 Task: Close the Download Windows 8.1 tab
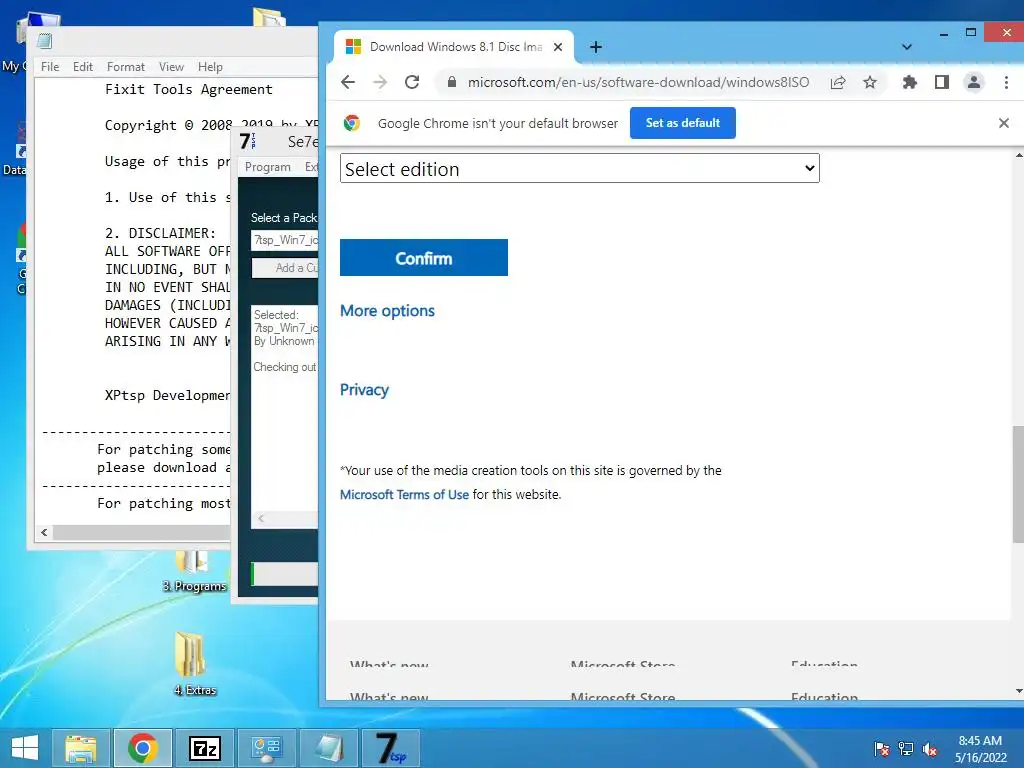coord(558,47)
